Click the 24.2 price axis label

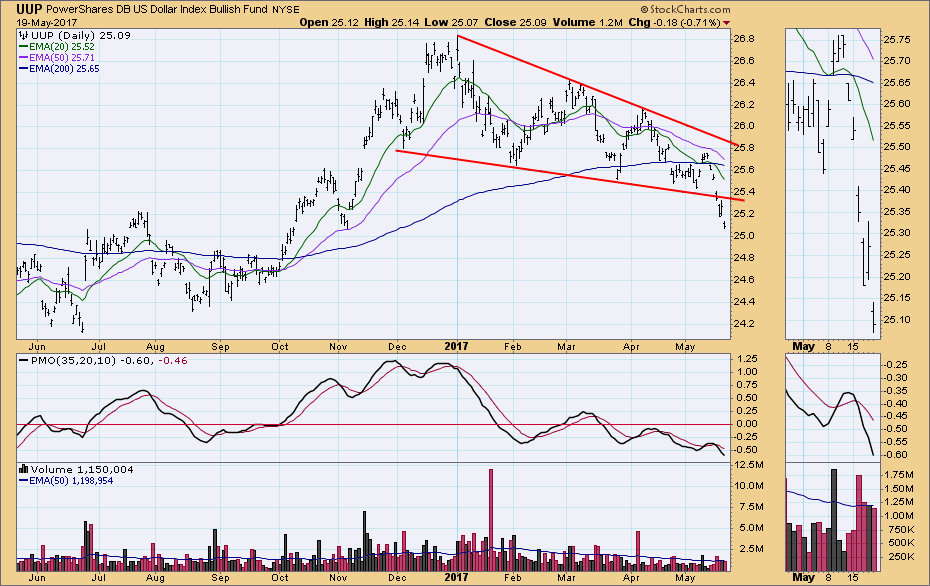click(x=743, y=323)
